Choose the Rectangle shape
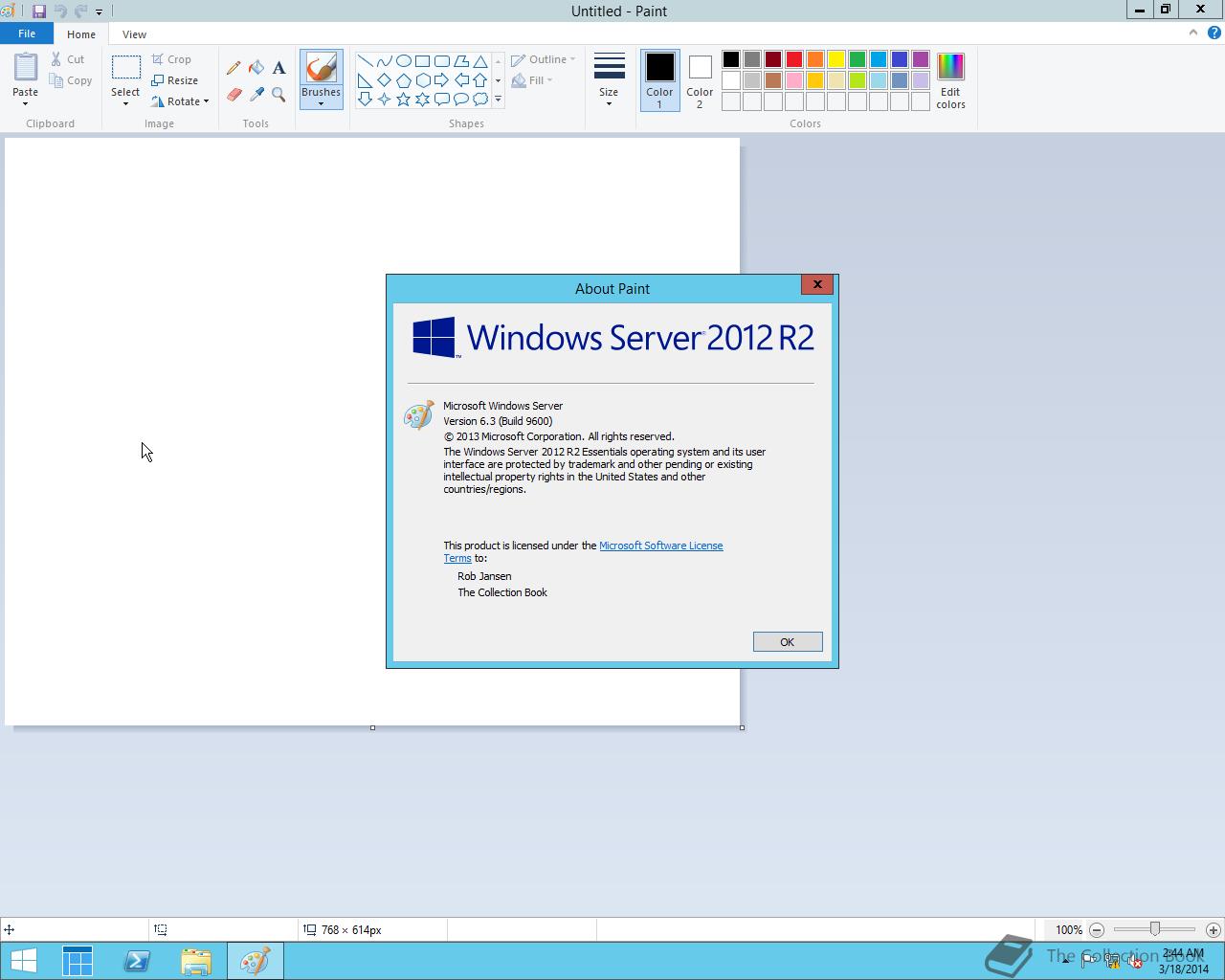This screenshot has width=1225, height=980. (422, 60)
